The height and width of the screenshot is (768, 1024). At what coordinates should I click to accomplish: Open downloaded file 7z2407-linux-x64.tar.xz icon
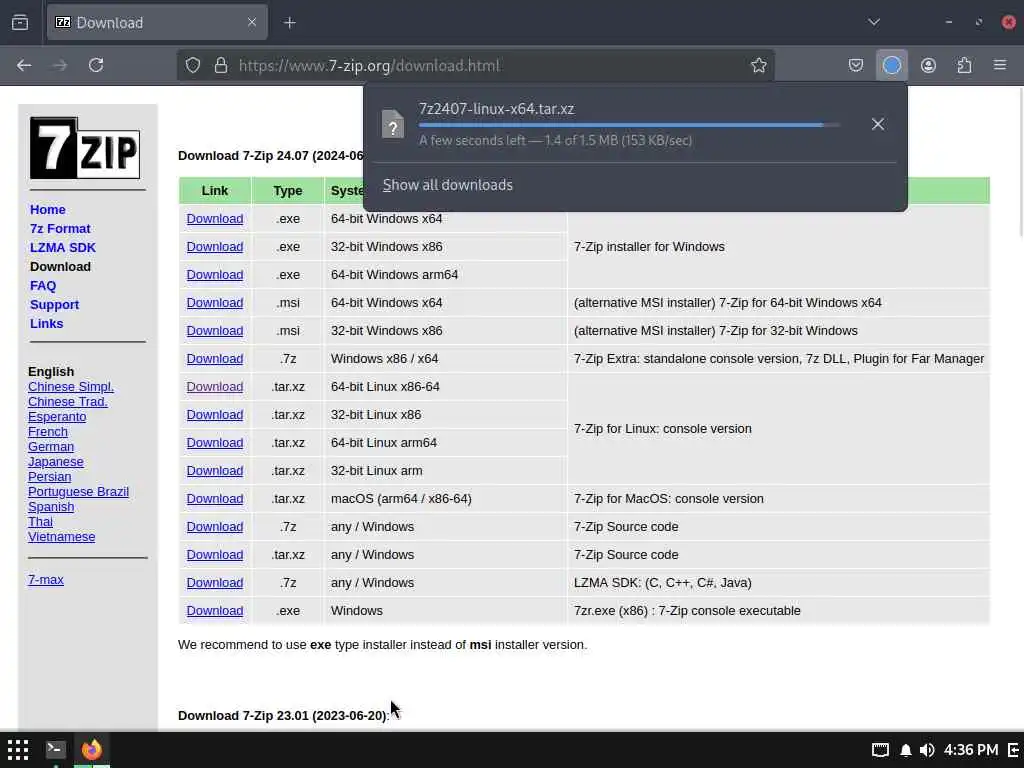click(393, 124)
